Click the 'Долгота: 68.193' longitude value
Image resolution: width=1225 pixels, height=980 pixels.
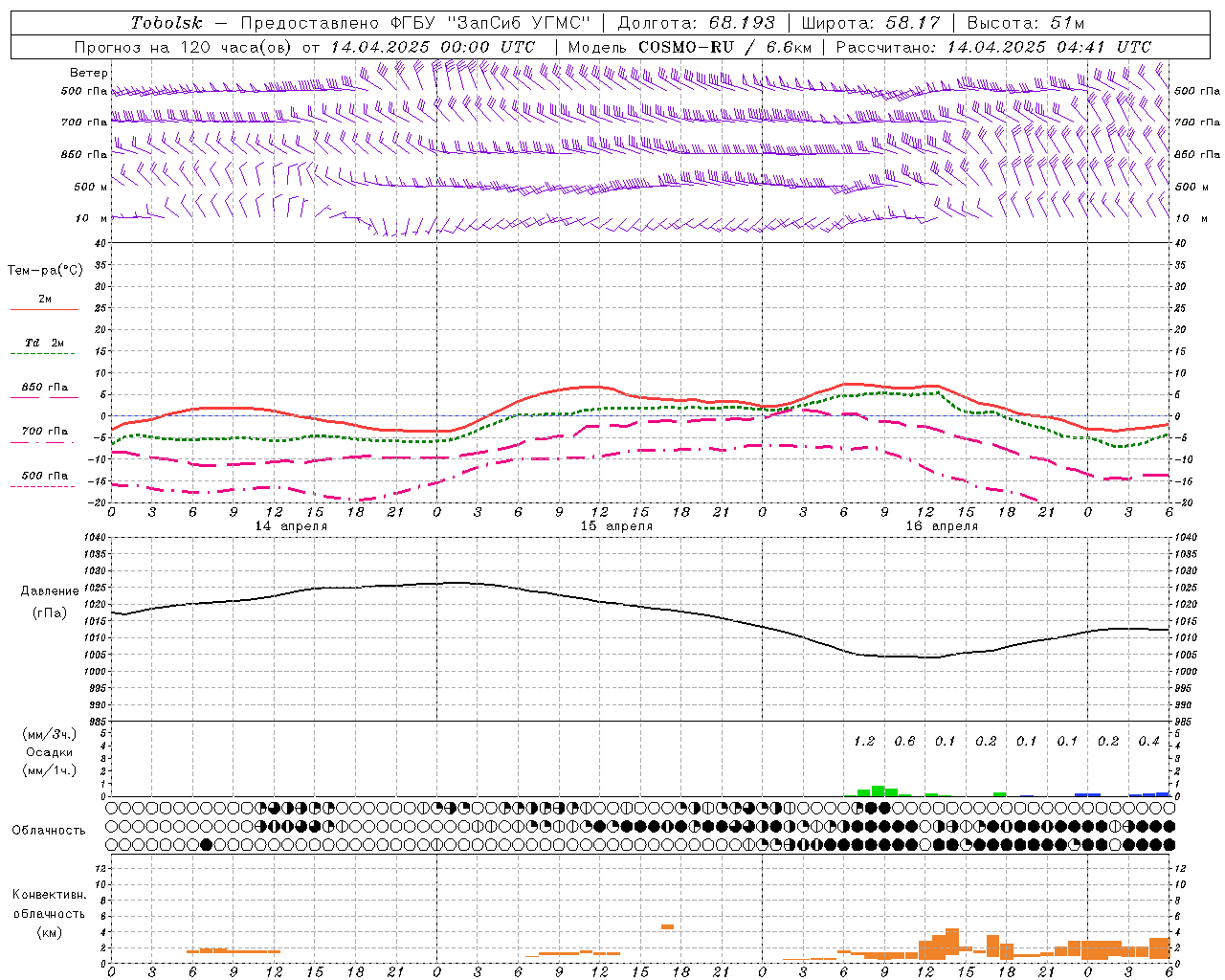696,22
